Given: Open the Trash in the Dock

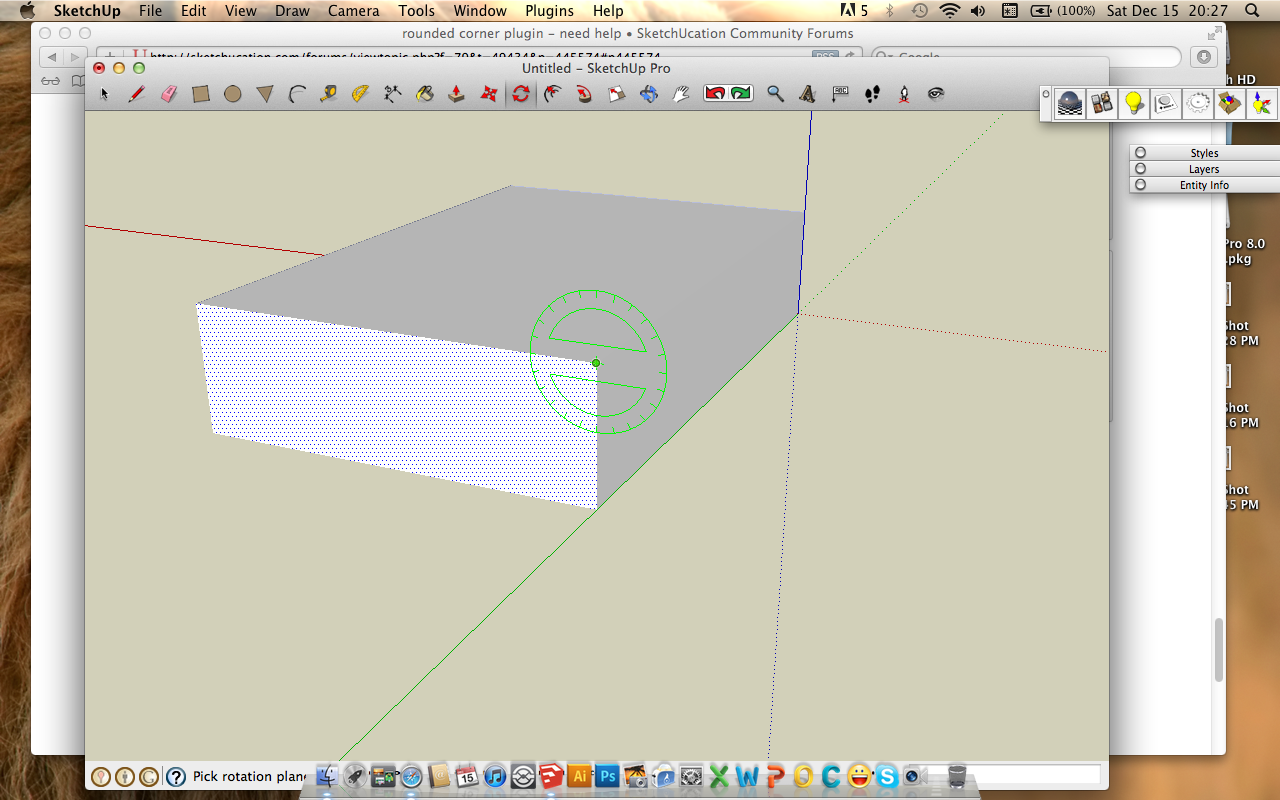Looking at the screenshot, I should (x=957, y=775).
